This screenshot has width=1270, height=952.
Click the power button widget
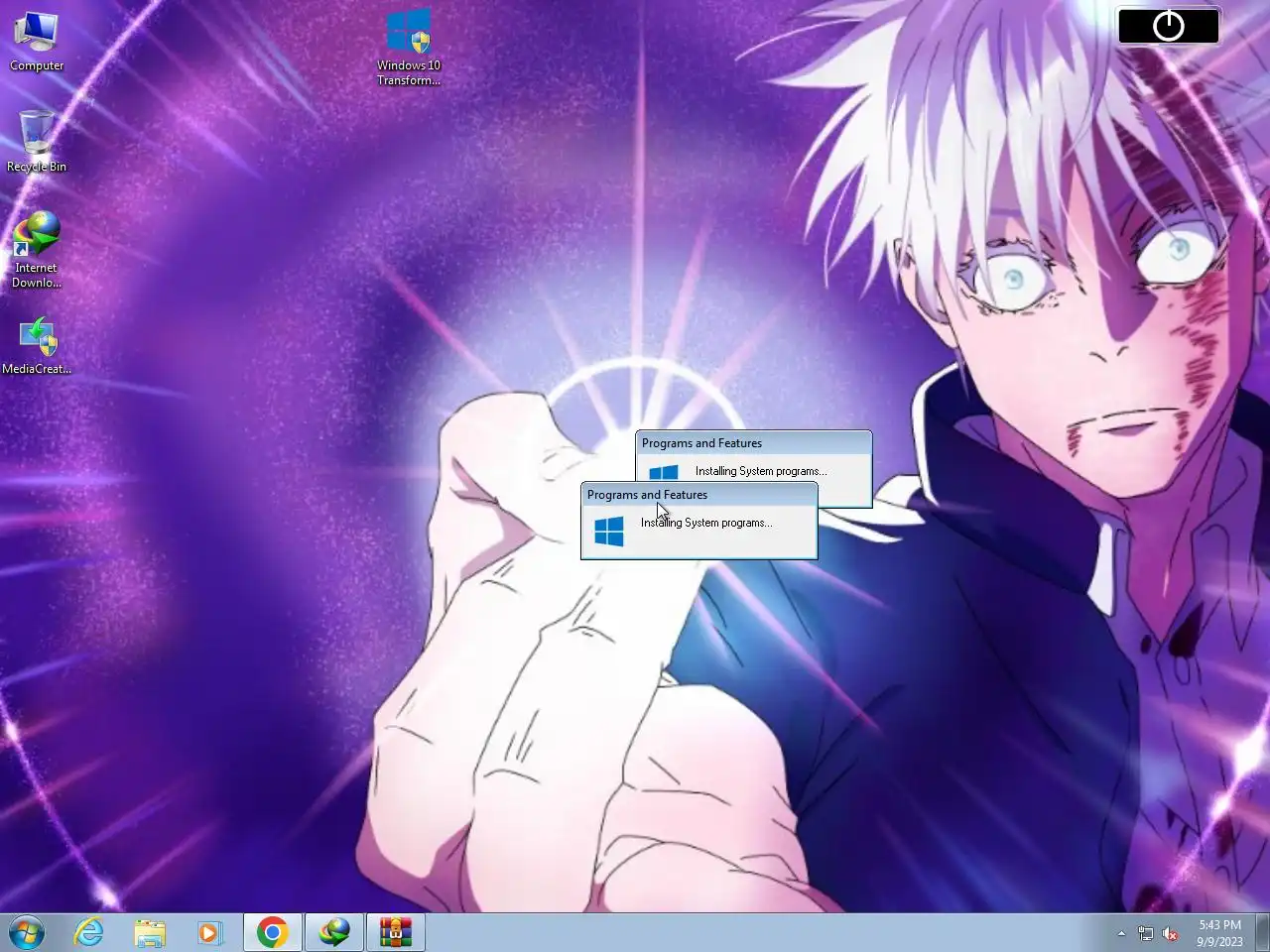(x=1169, y=26)
